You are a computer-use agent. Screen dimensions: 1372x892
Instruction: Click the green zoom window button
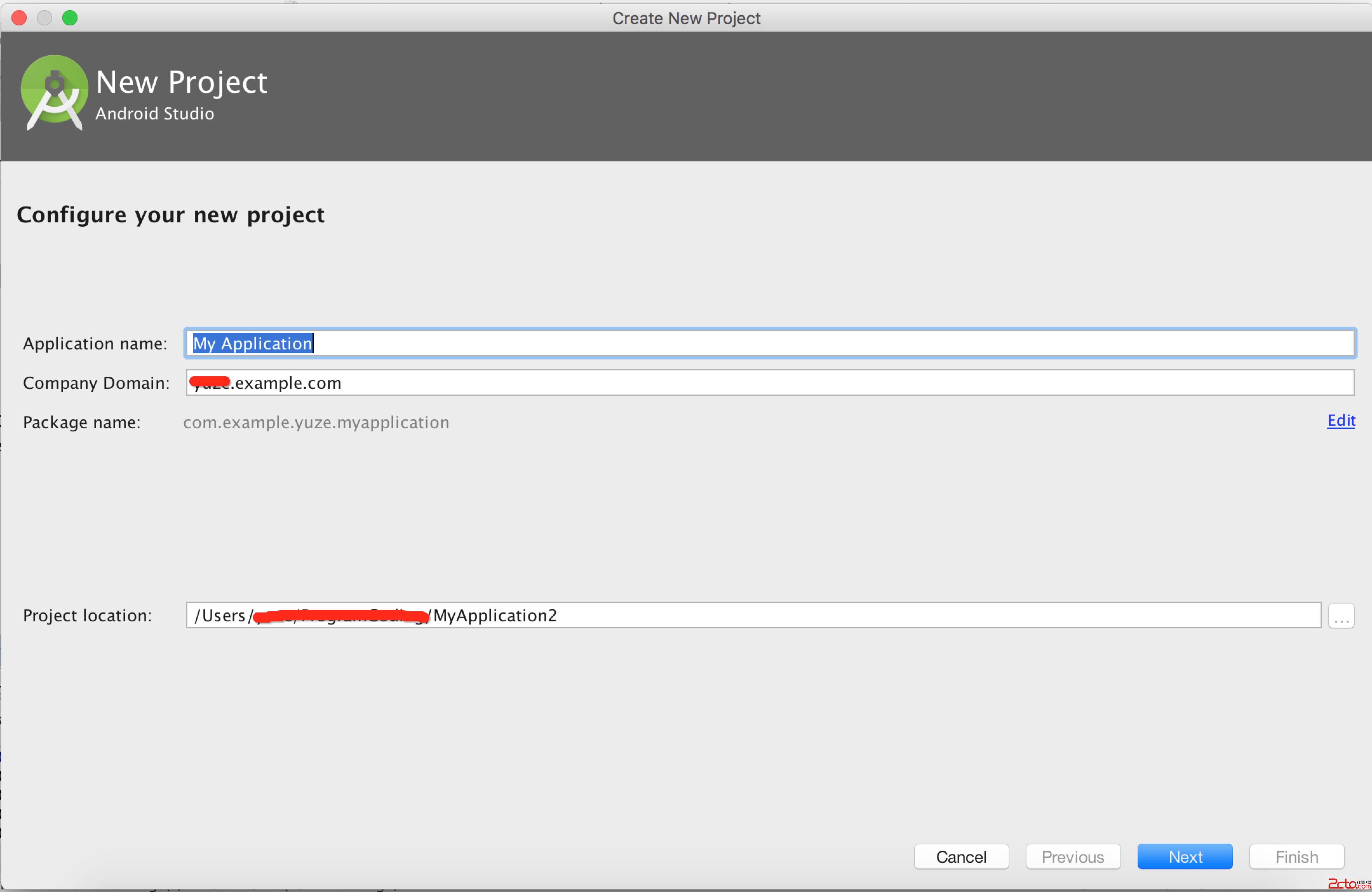[70, 18]
